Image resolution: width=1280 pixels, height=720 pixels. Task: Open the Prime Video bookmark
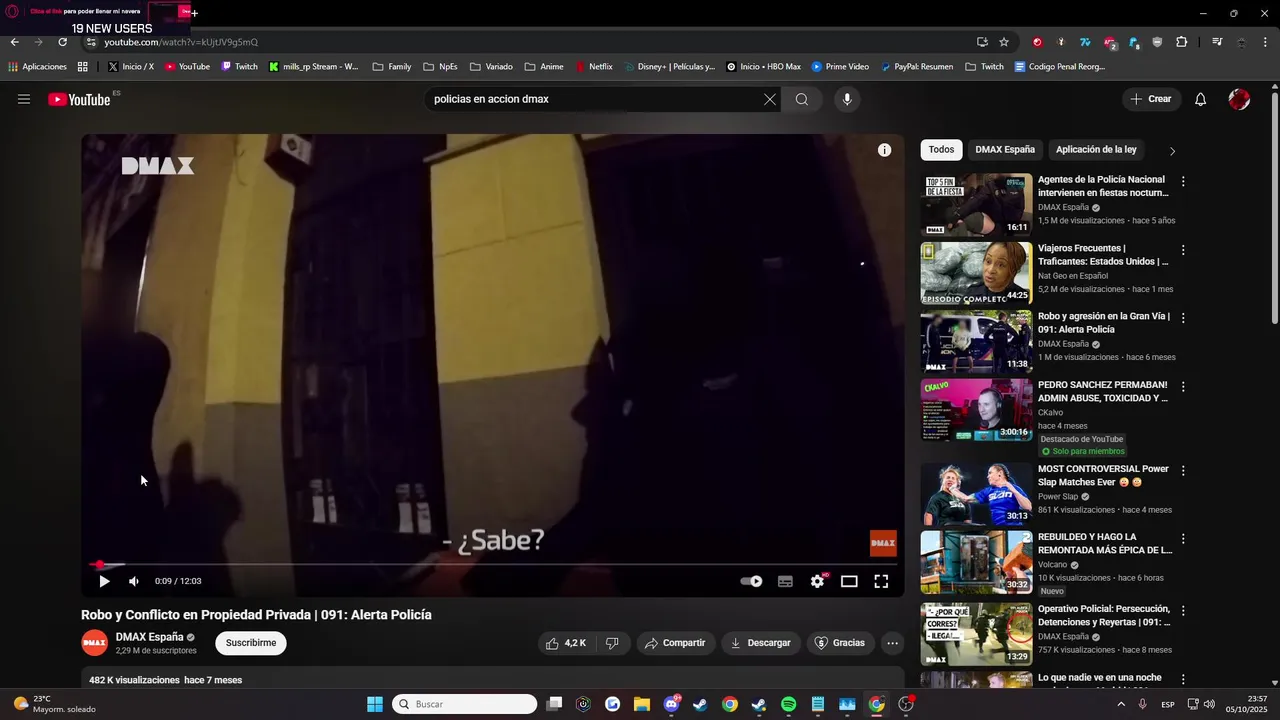840,67
